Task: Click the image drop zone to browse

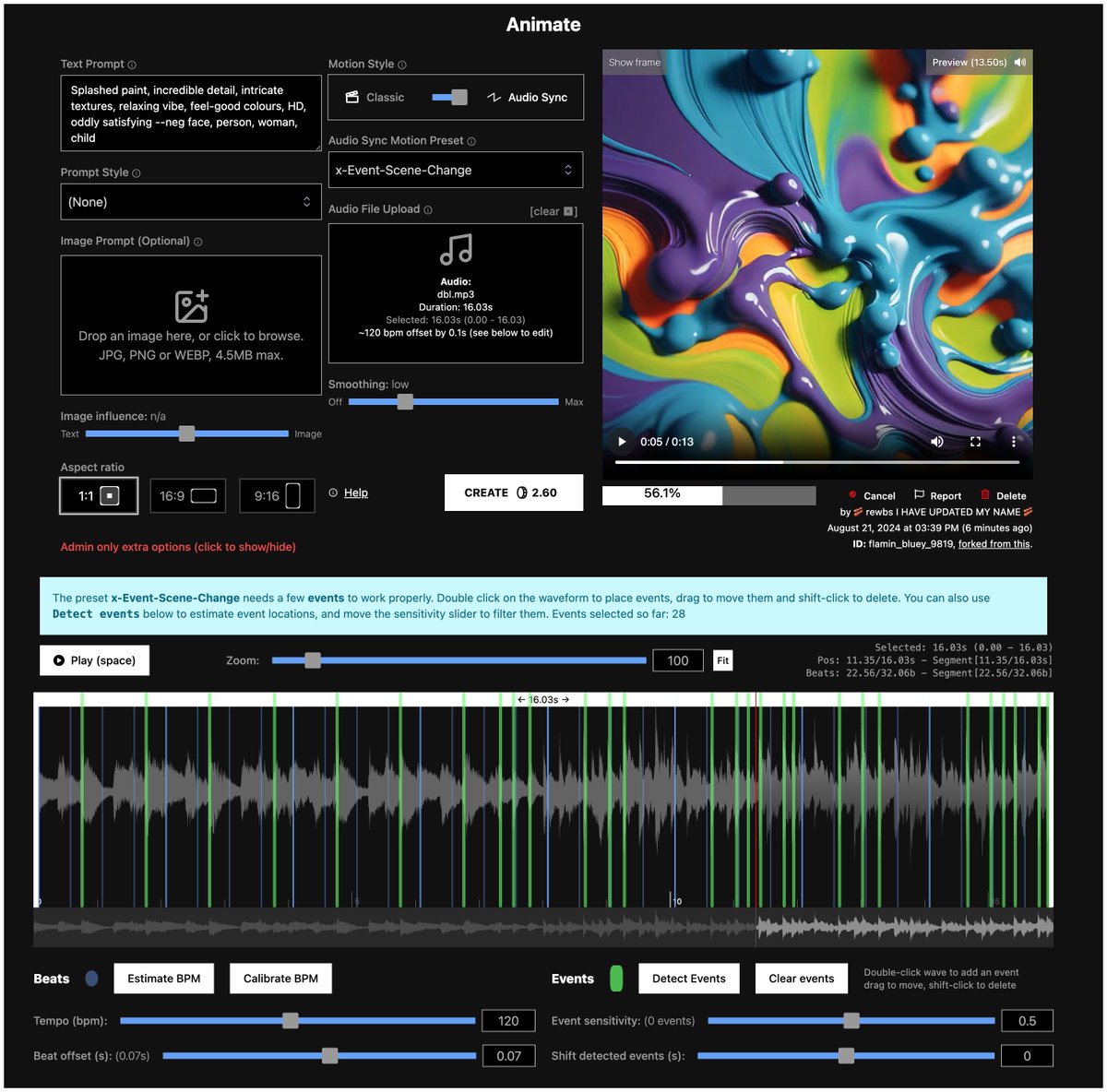Action: point(191,325)
